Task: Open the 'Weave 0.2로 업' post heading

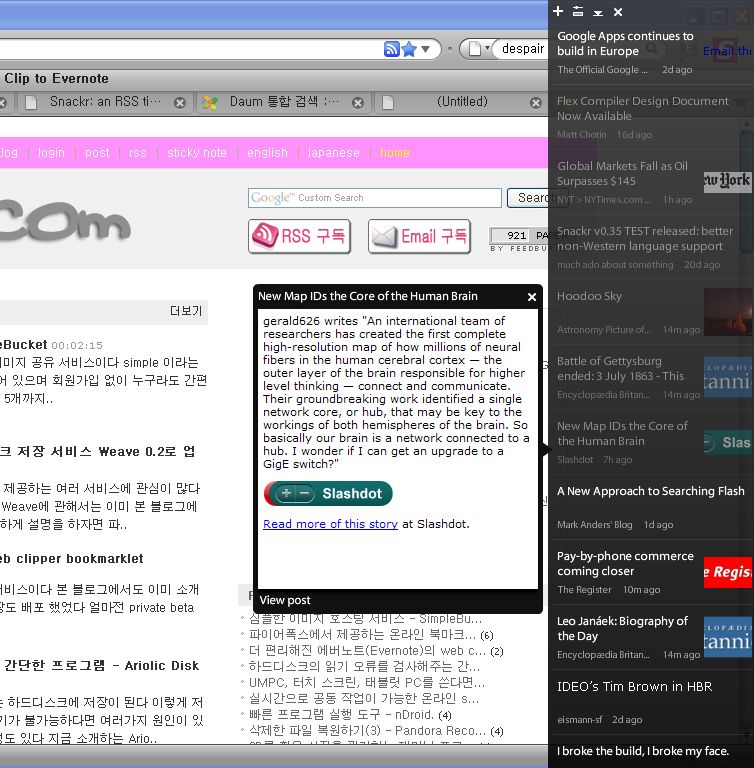Action: pyautogui.click(x=97, y=451)
